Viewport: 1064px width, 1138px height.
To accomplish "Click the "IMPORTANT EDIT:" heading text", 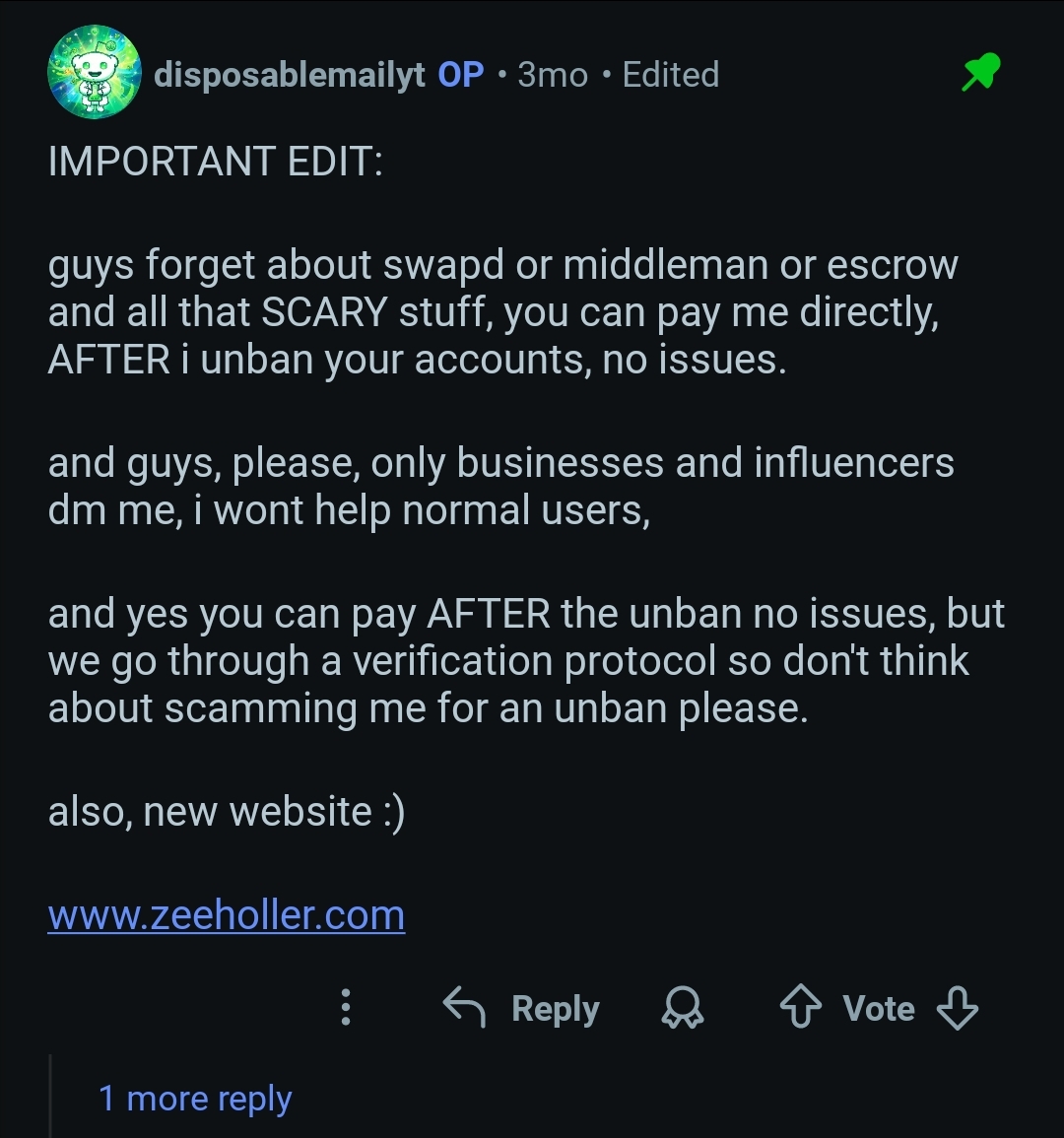I will pos(215,162).
